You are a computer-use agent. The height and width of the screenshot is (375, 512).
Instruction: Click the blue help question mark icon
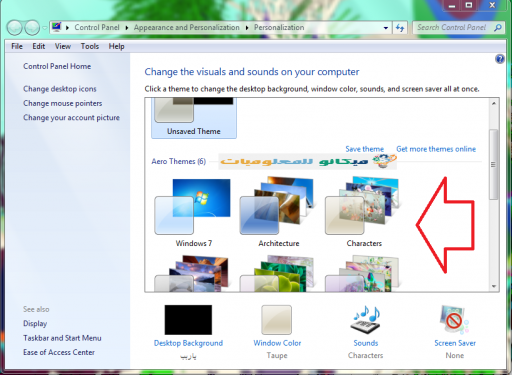point(500,59)
